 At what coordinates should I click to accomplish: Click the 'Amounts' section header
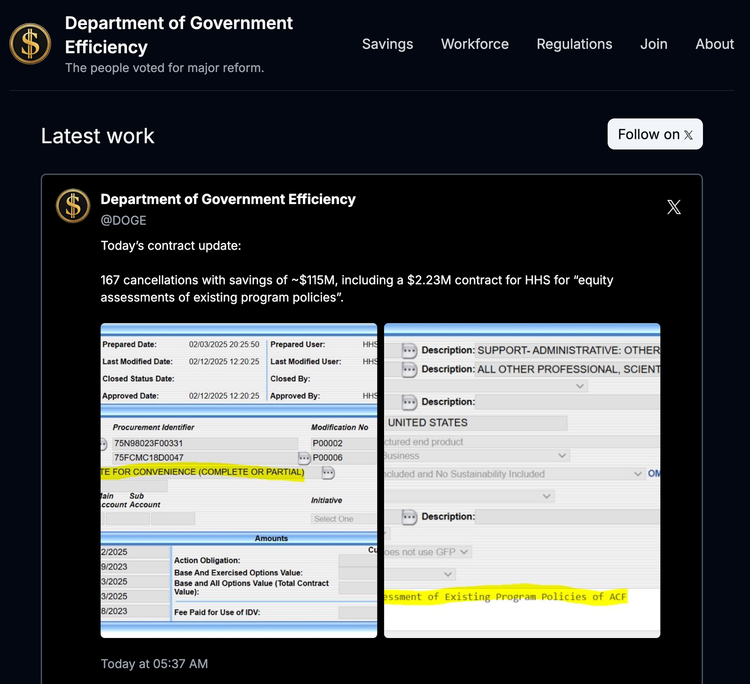271,538
